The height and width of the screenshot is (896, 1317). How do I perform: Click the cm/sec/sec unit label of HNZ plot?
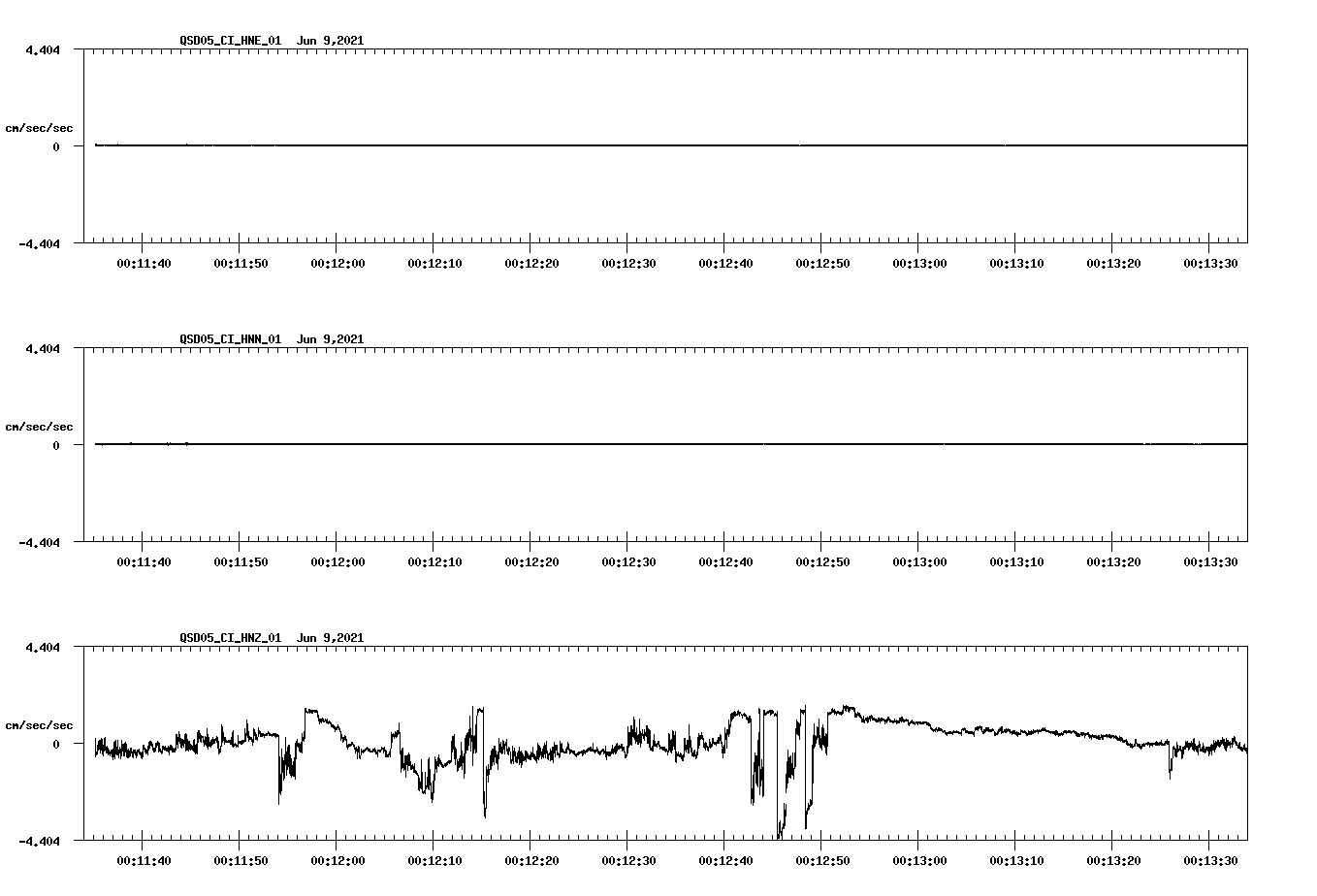point(39,725)
